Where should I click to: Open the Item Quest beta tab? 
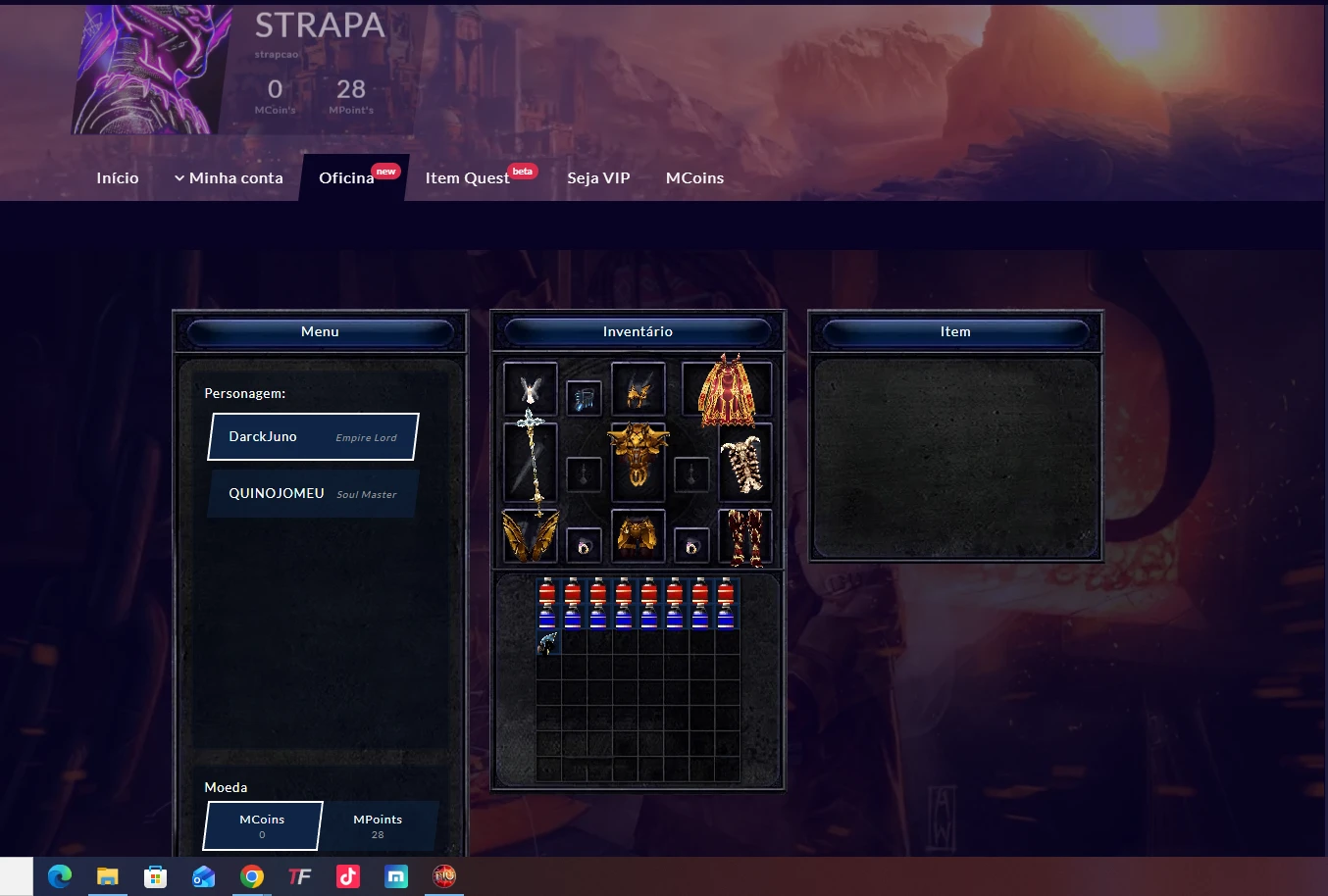(468, 177)
